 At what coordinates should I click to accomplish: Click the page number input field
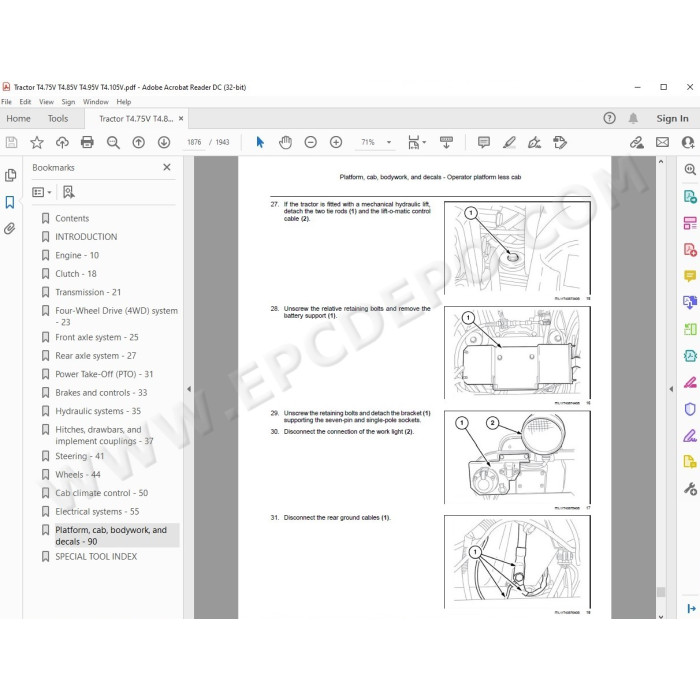194,142
